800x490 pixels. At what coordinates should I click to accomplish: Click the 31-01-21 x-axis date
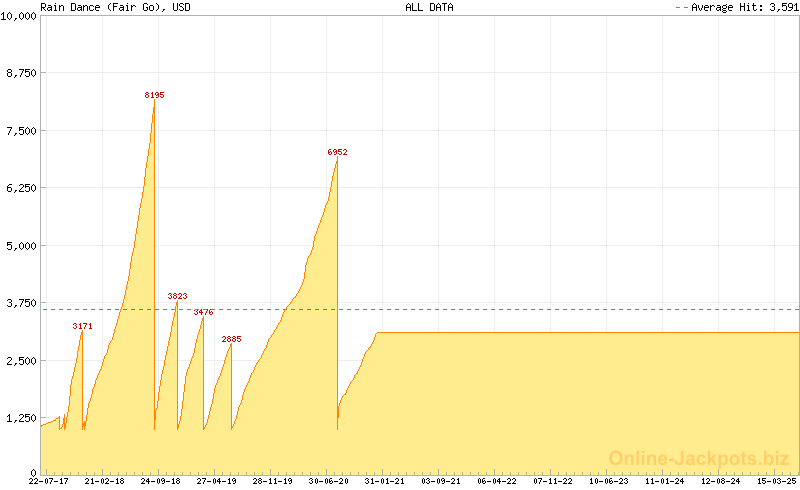(x=385, y=481)
